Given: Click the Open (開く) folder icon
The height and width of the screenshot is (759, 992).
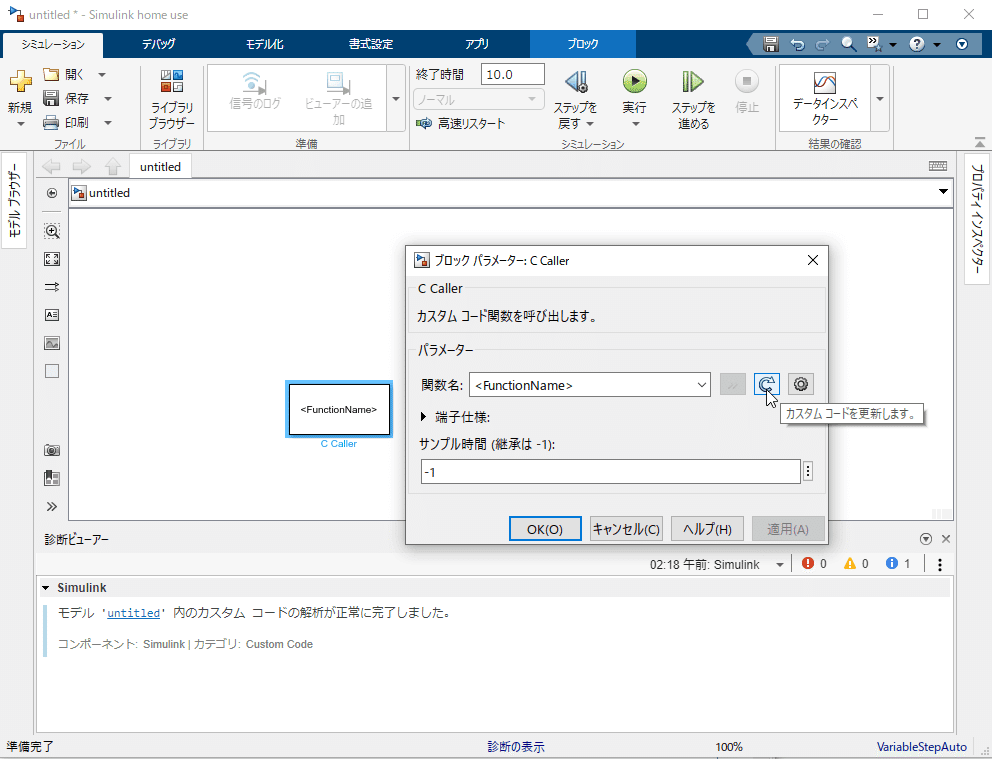Looking at the screenshot, I should pos(51,75).
